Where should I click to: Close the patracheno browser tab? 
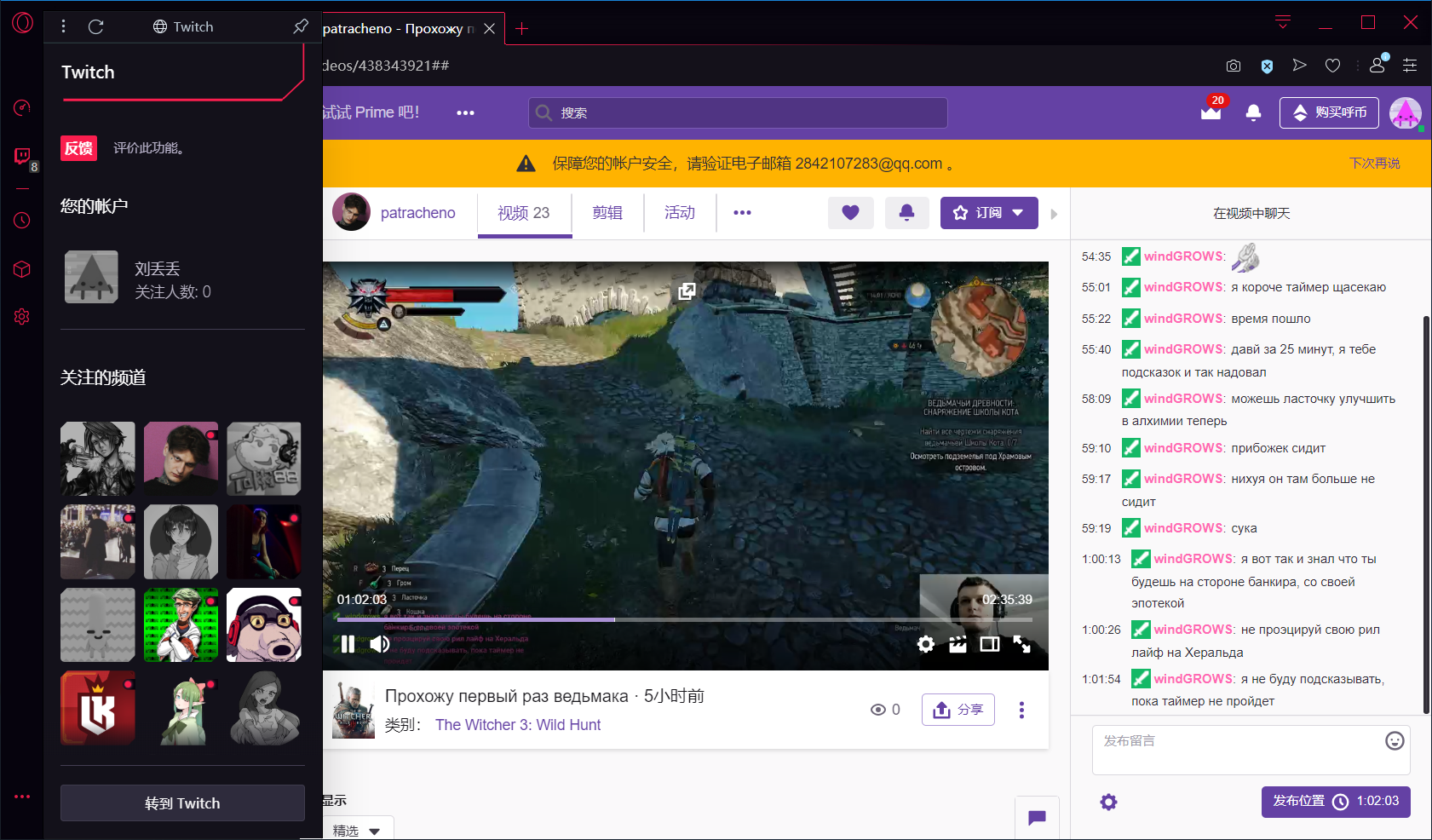(490, 28)
